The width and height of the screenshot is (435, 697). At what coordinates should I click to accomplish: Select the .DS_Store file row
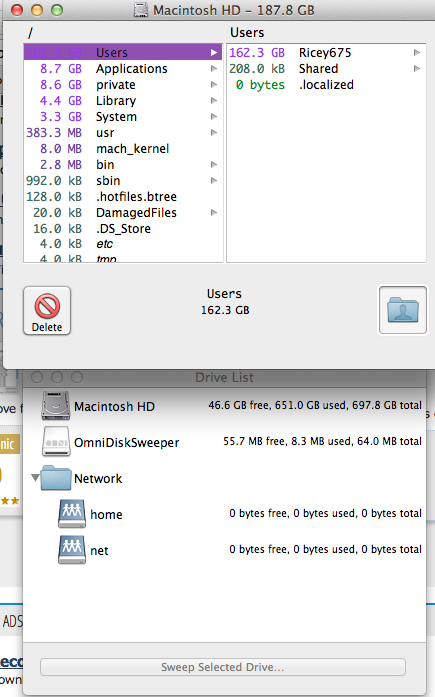click(123, 228)
